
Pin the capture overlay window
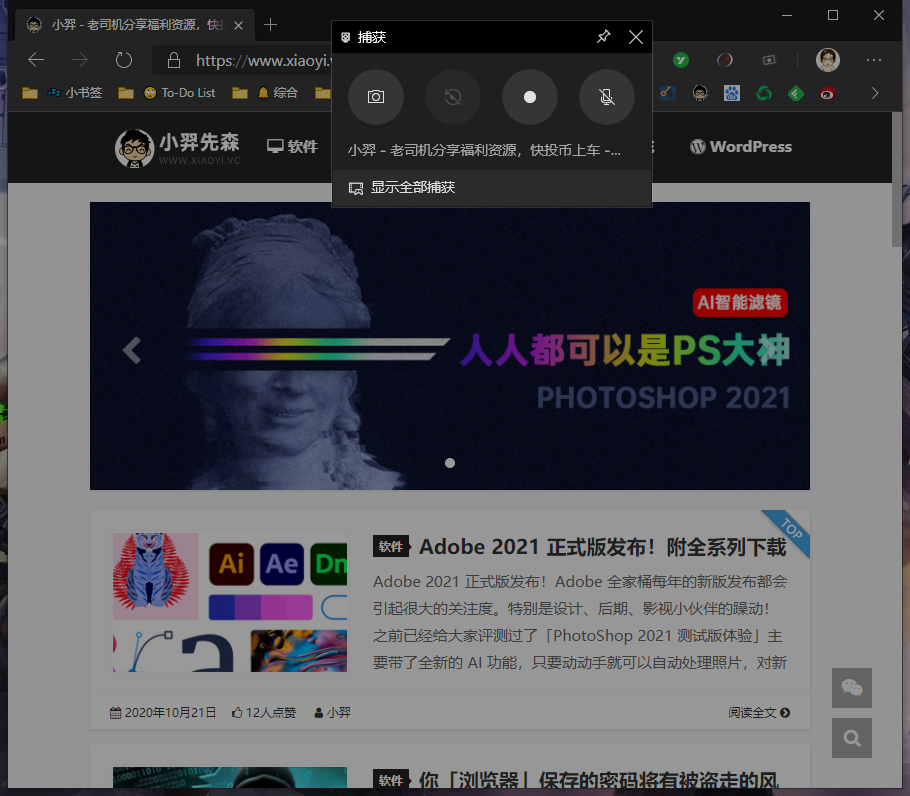(x=603, y=36)
